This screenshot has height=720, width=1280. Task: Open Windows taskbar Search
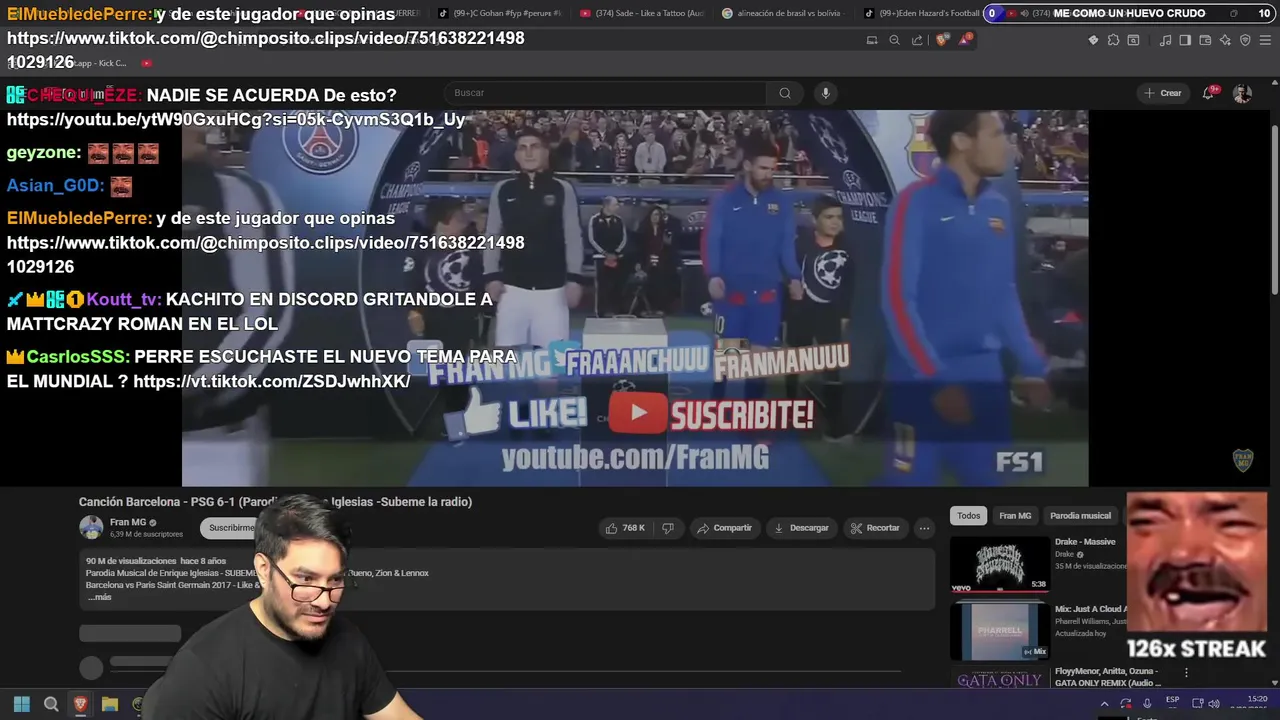(x=51, y=704)
